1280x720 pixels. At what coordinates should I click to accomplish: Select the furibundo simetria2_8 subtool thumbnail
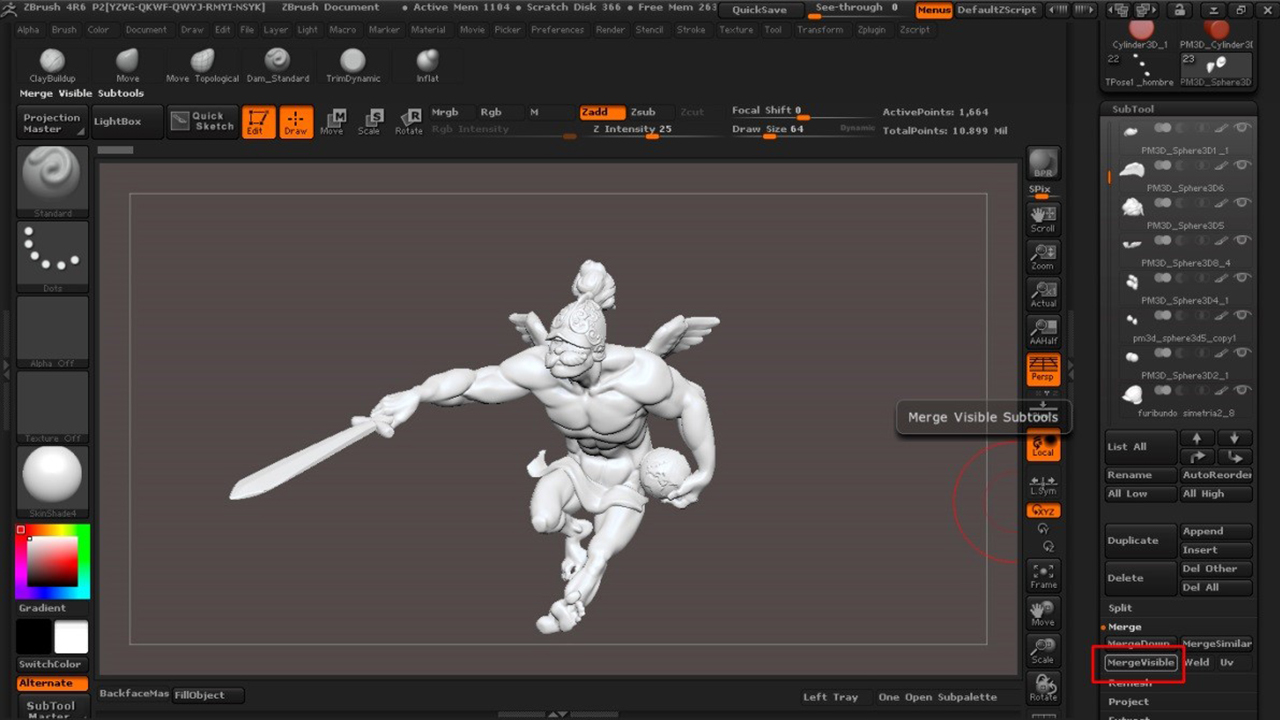pyautogui.click(x=1131, y=393)
